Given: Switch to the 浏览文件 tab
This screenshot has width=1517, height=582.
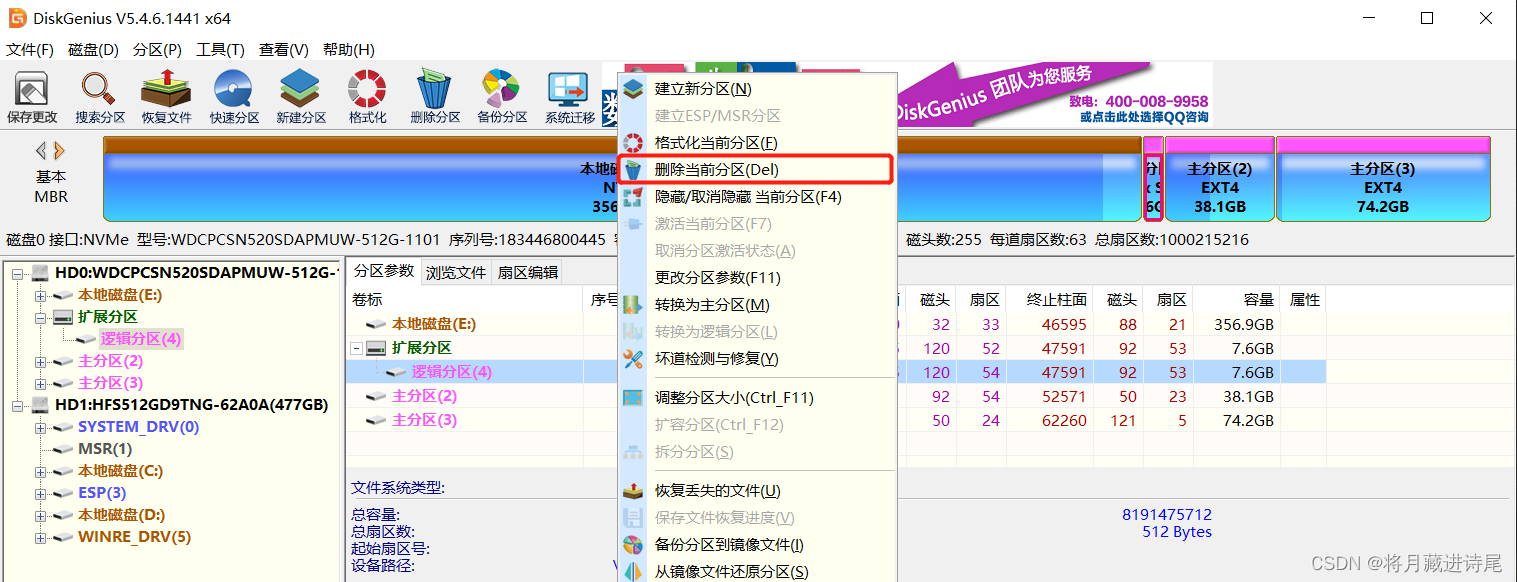Looking at the screenshot, I should [456, 272].
